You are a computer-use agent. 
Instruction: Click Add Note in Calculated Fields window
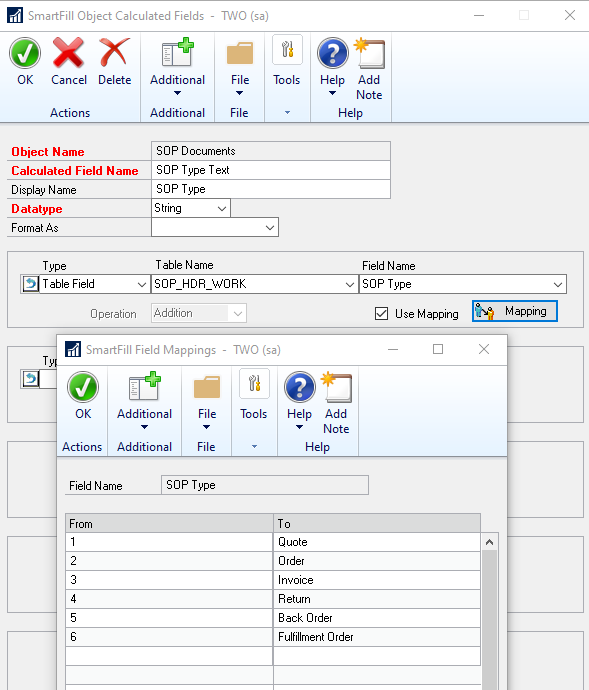[x=369, y=53]
